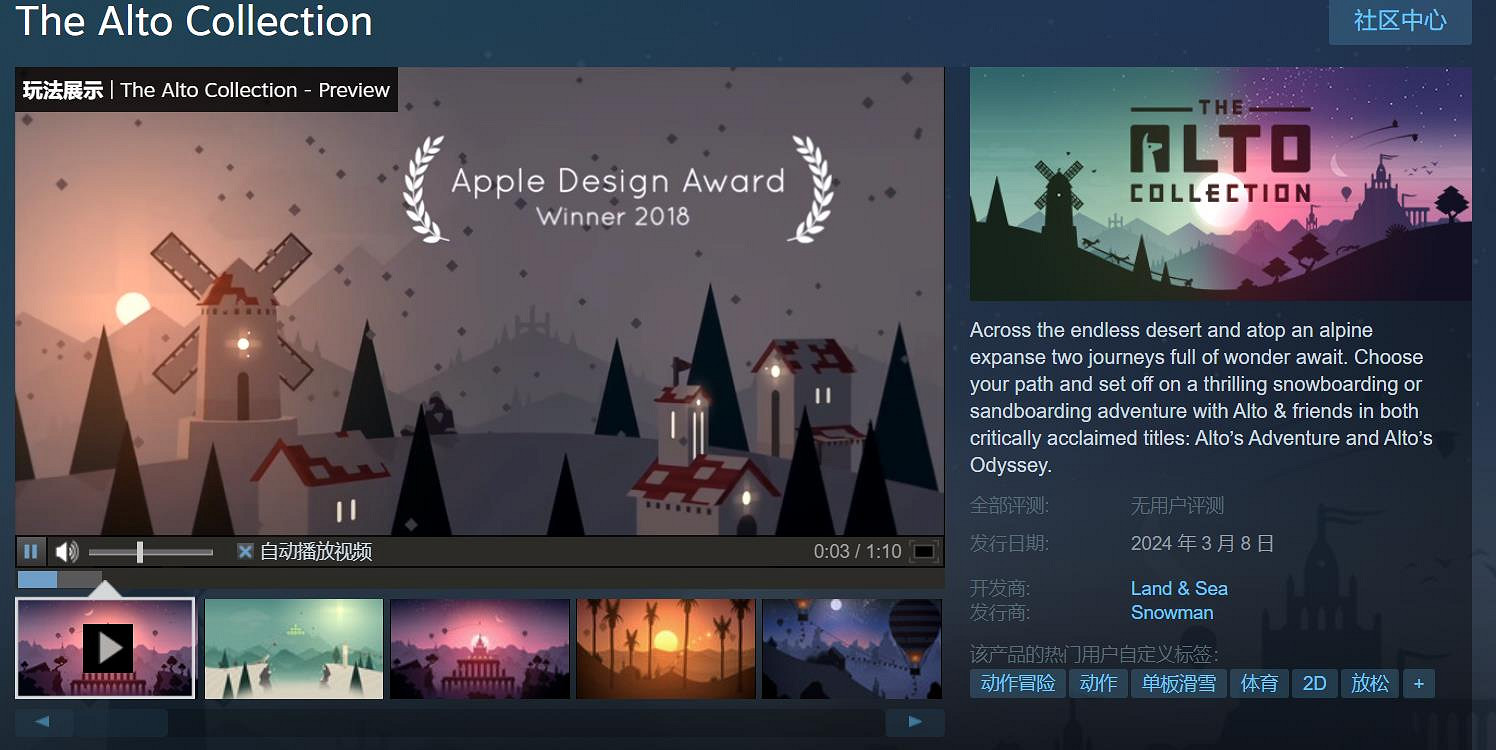The image size is (1496, 750).
Task: Pause the video preview
Action: click(x=30, y=551)
